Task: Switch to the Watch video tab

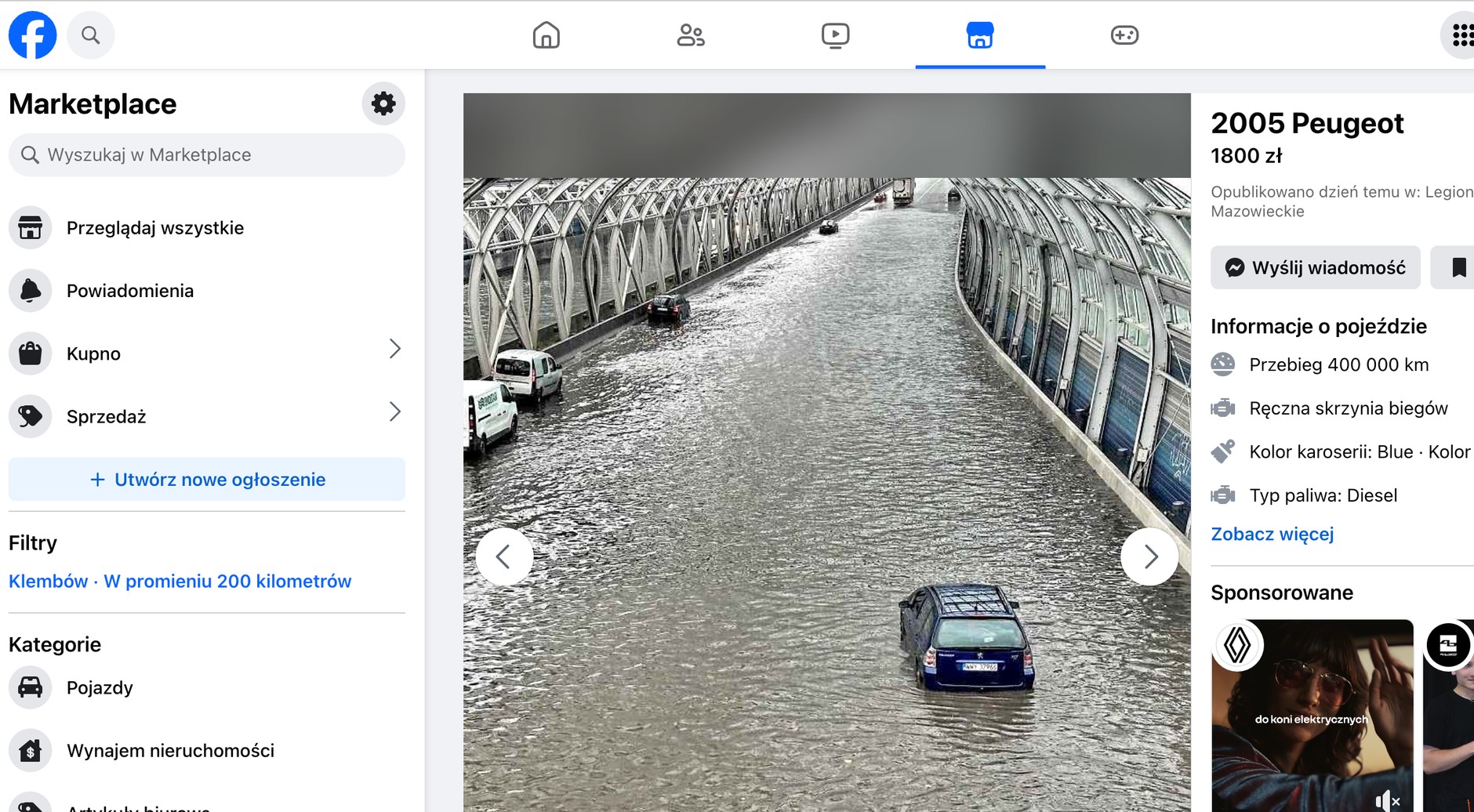Action: coord(836,34)
